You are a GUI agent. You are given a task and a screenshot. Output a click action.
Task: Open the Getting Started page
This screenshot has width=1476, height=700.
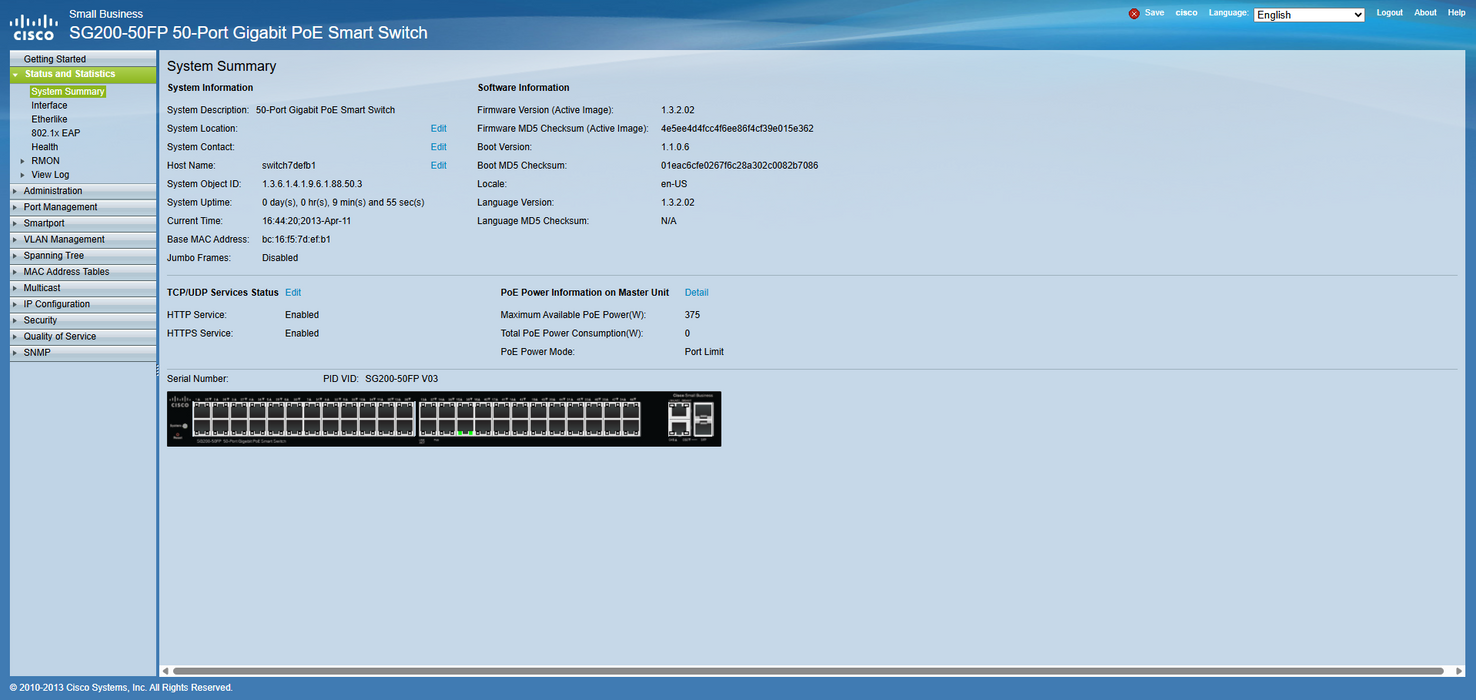pos(83,59)
